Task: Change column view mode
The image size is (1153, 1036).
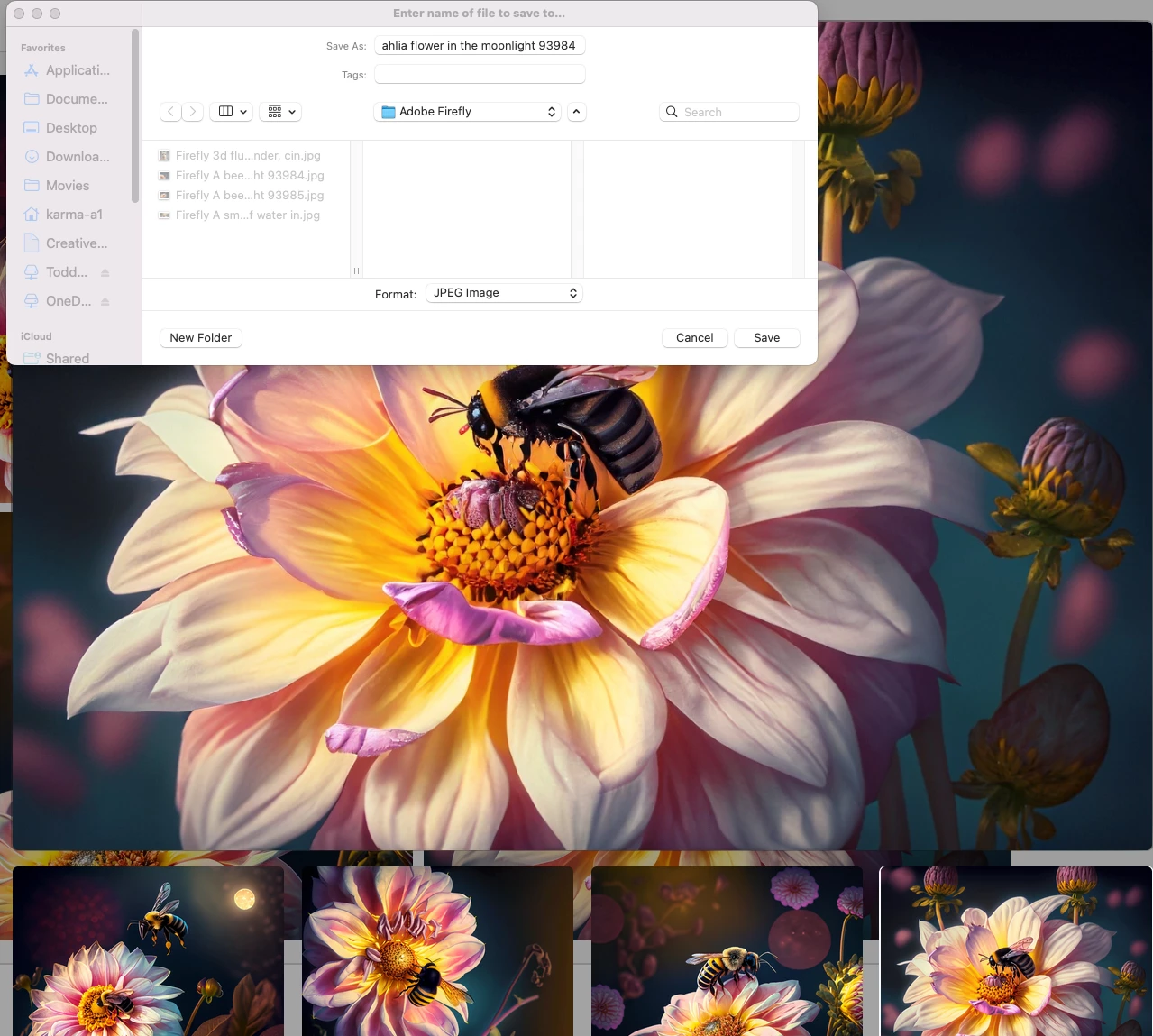Action: click(x=233, y=112)
